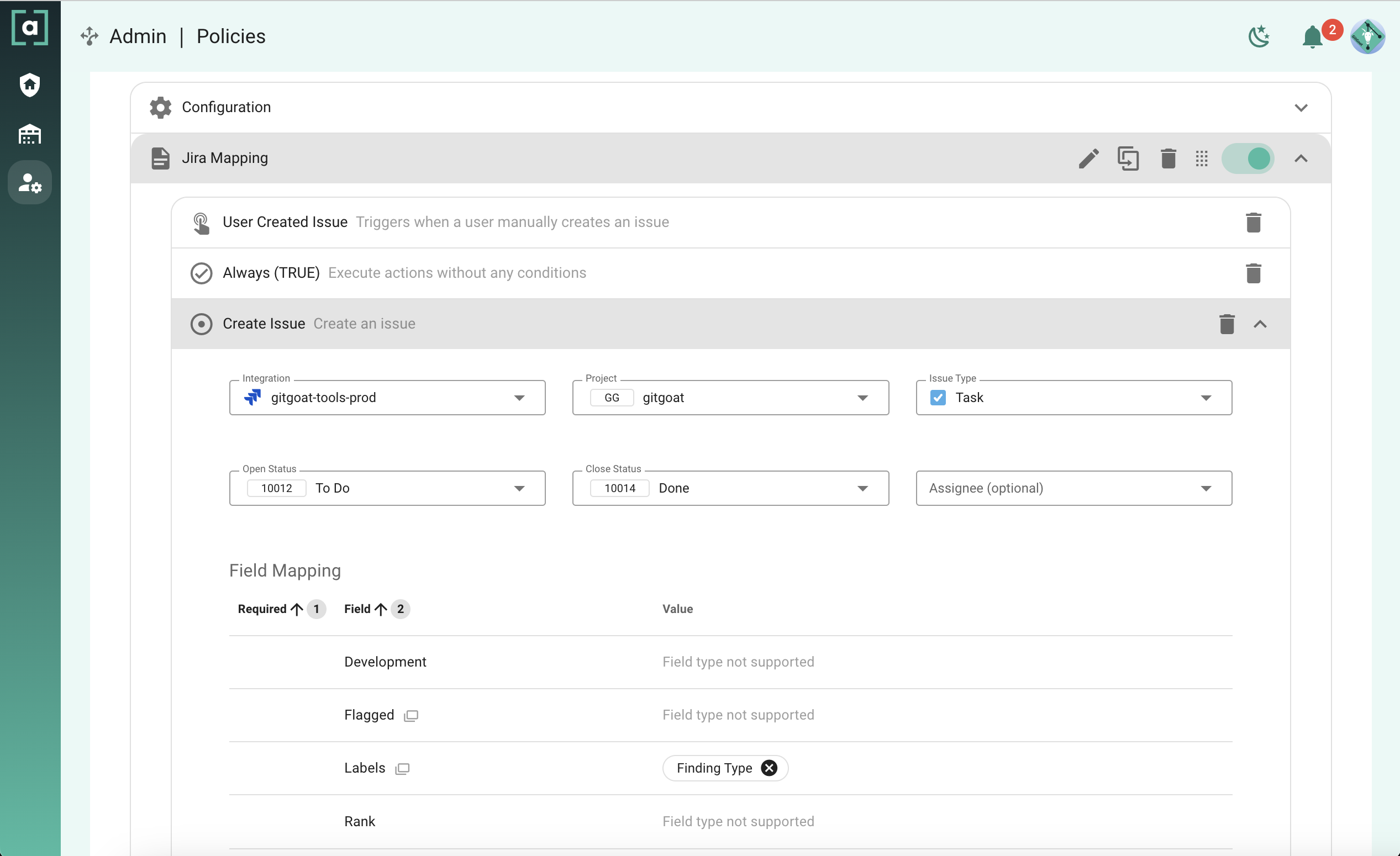Viewport: 1400px width, 856px height.
Task: Delete the Jira Mapping policy with trash icon
Action: tap(1168, 158)
